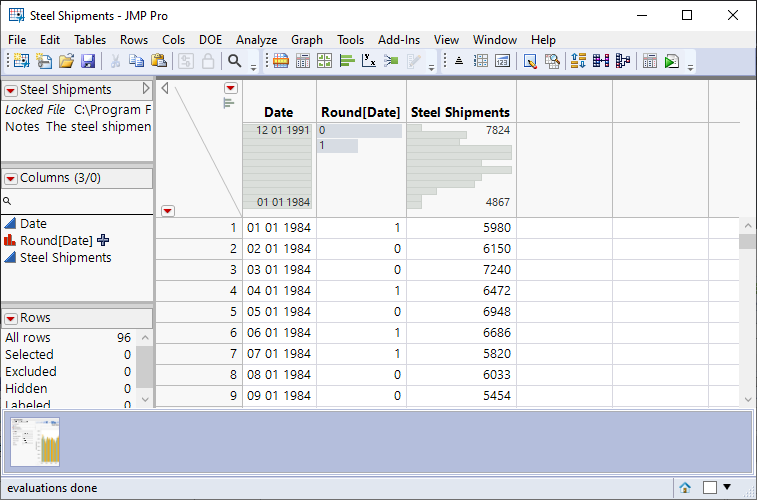Screen dimensions: 757x500
Task: Collapse the side panels with the left-pointing triangle
Action: point(165,88)
